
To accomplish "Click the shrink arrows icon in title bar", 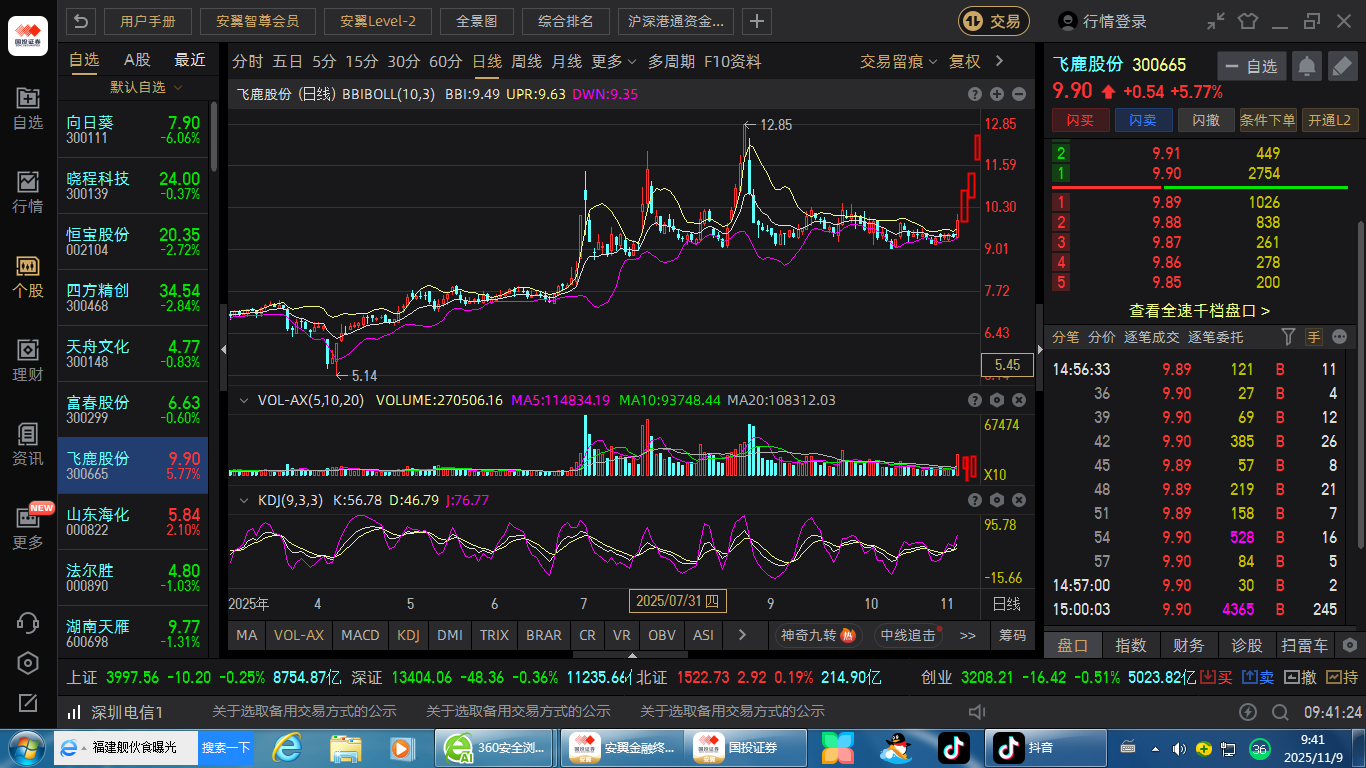I will click(x=1216, y=21).
